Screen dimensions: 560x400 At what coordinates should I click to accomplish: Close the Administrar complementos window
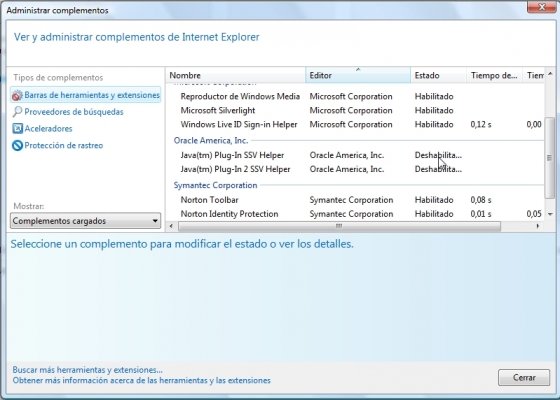541,6
